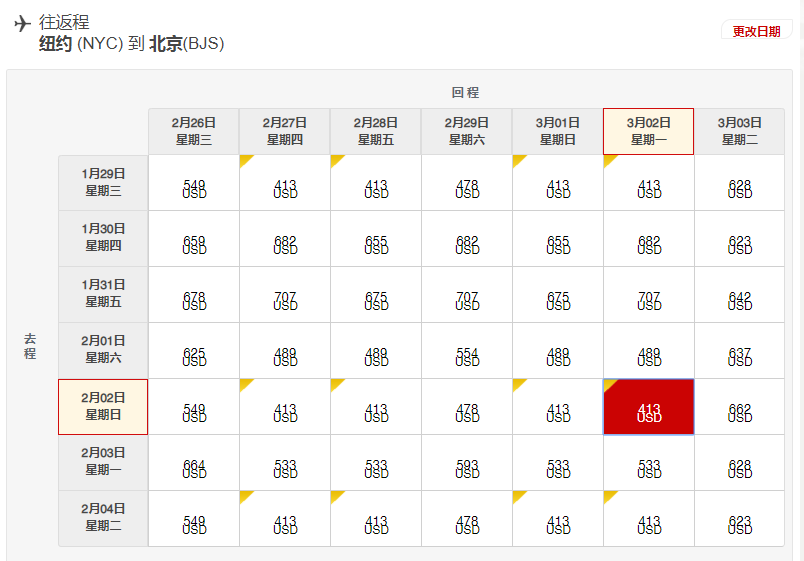Choose 478 USD fare in 2月04日 row

tap(467, 518)
